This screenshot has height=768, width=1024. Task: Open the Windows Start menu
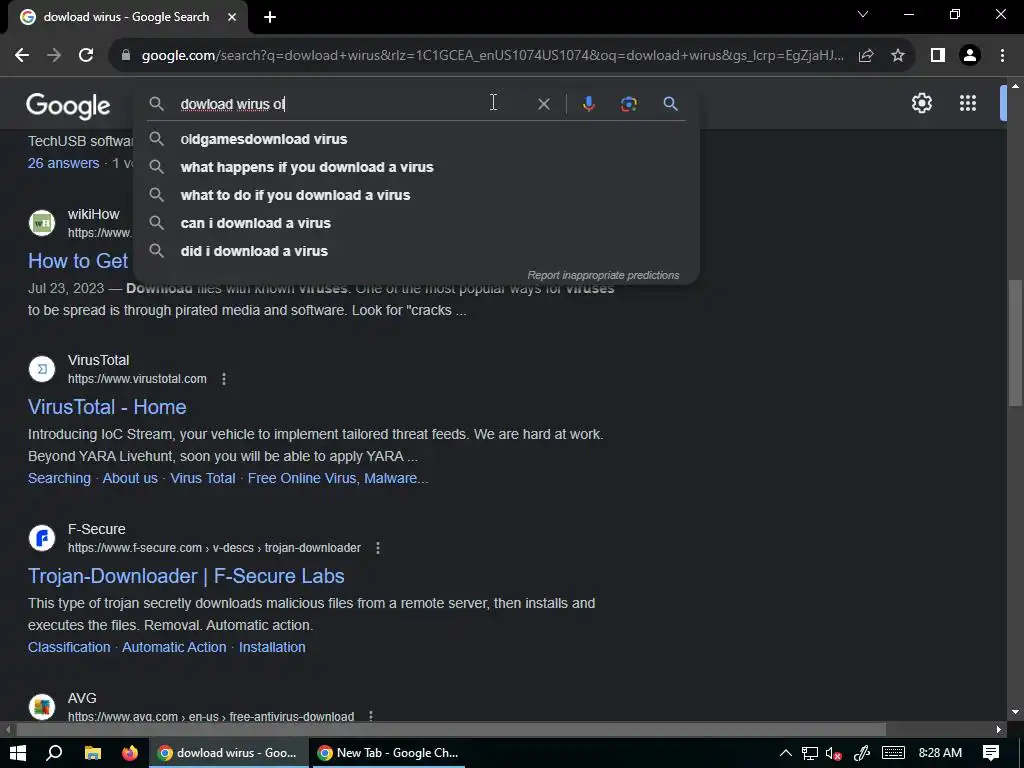click(x=18, y=753)
